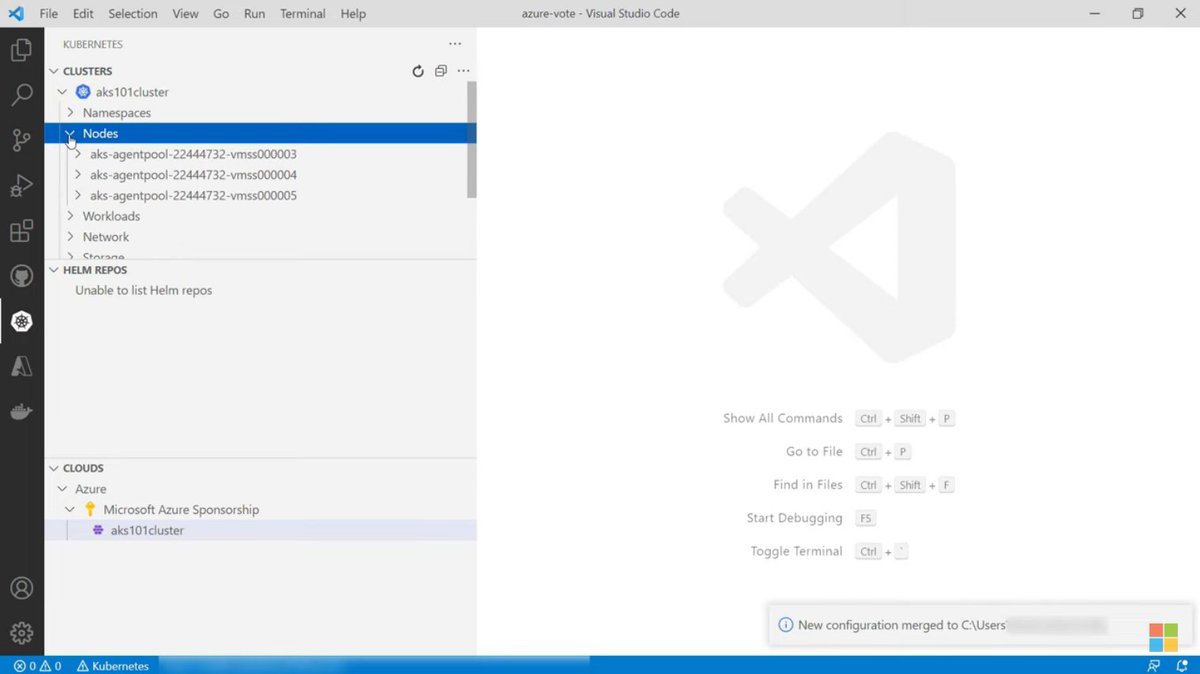This screenshot has height=674, width=1200.
Task: Collapse the Nodes tree item
Action: click(70, 133)
